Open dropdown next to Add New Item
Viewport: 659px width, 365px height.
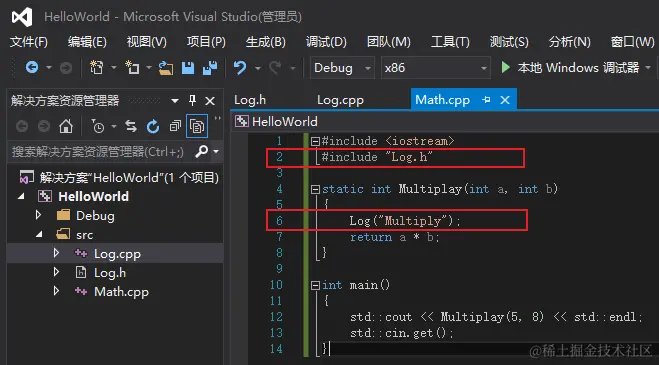click(x=149, y=68)
